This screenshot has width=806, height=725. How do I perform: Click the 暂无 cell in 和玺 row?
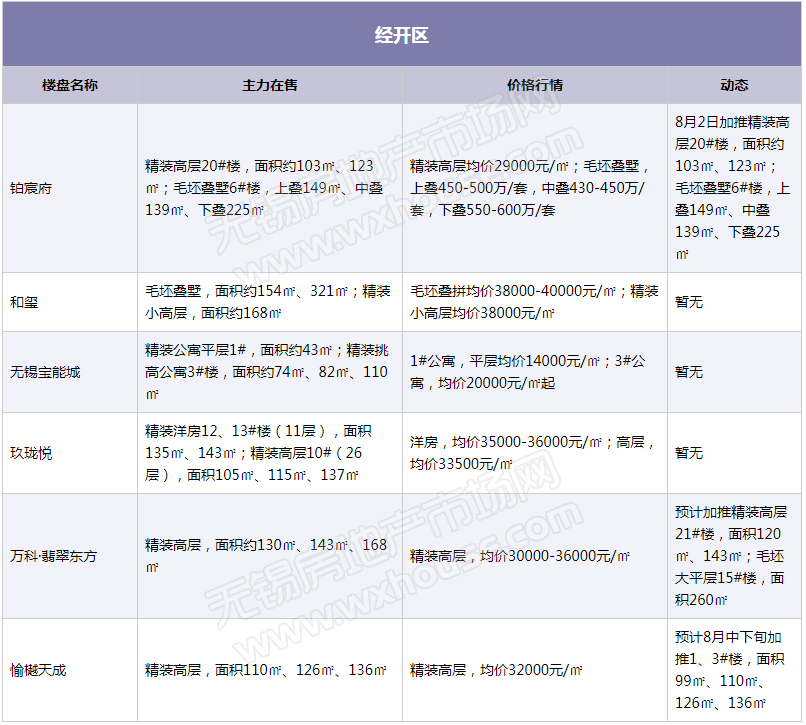click(x=689, y=301)
